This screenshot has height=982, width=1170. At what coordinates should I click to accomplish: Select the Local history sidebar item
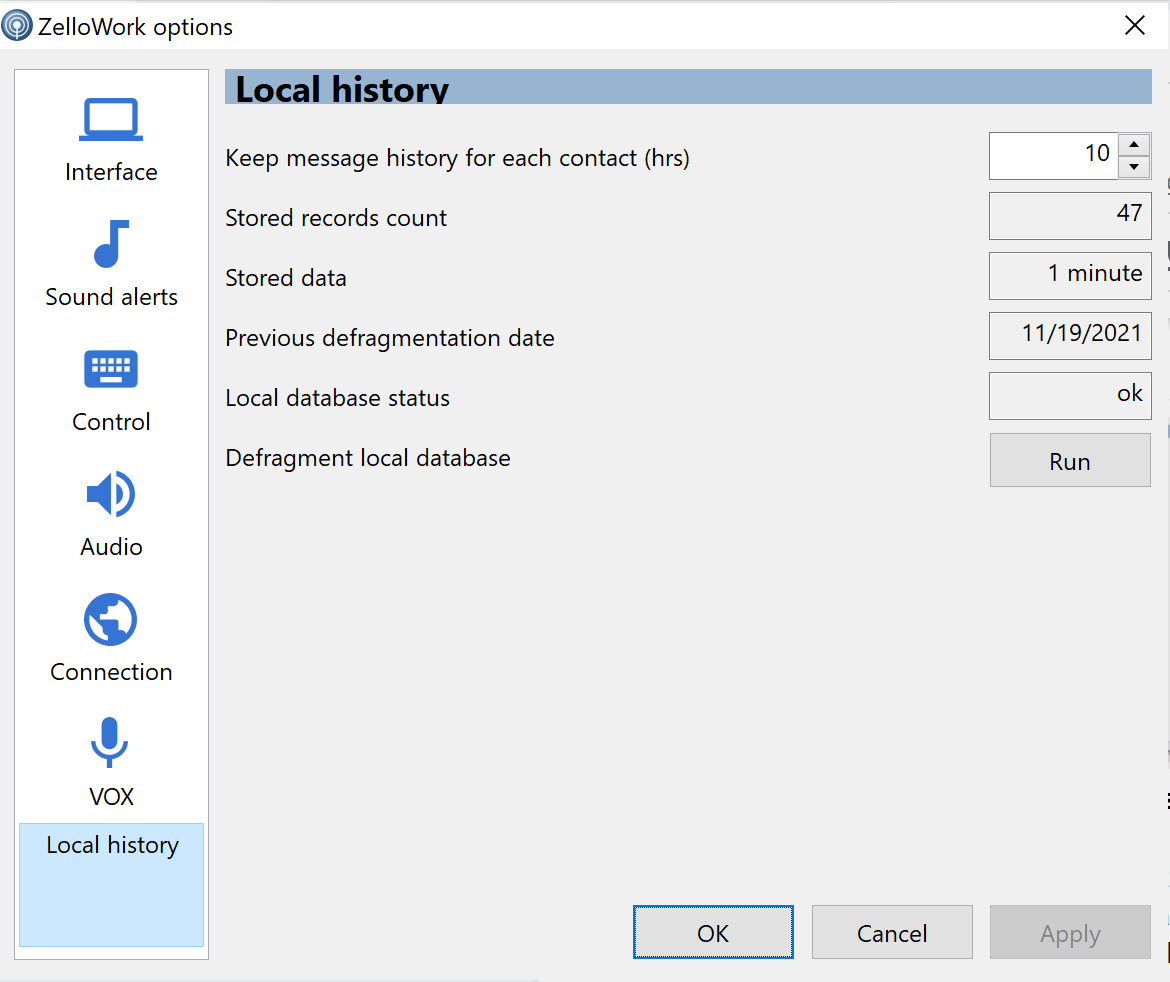[x=111, y=885]
